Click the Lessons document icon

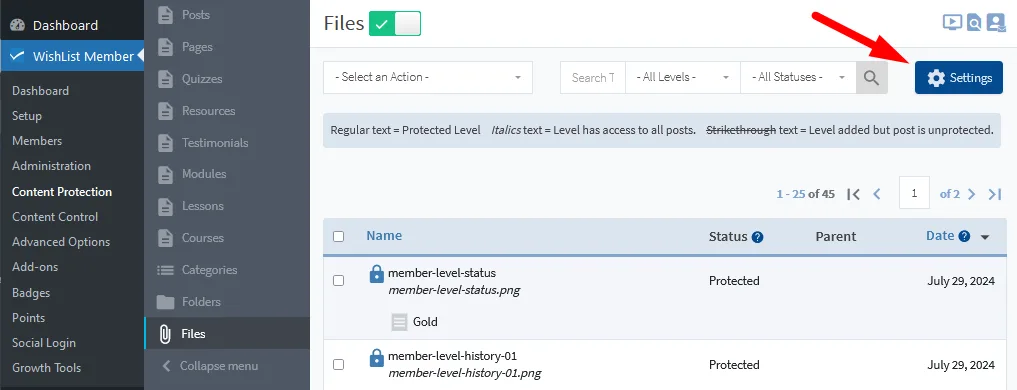click(x=166, y=206)
